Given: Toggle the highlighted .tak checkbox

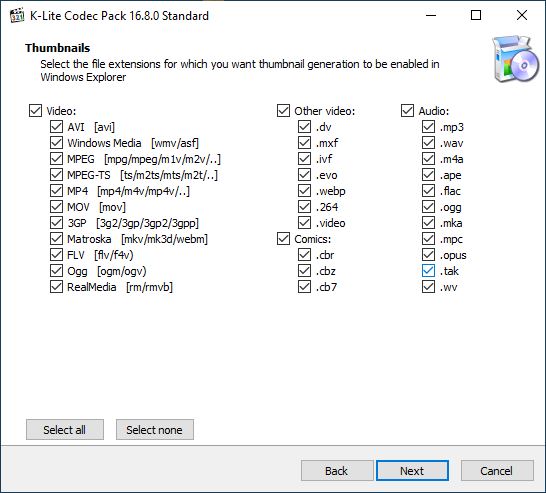Looking at the screenshot, I should click(429, 271).
